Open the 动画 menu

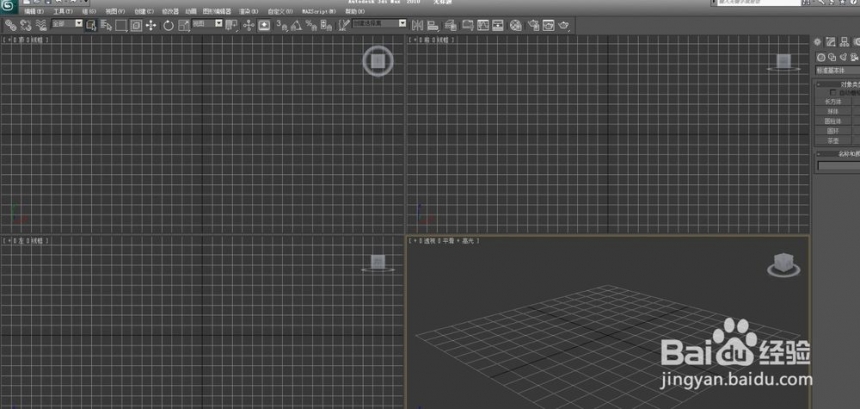191,11
